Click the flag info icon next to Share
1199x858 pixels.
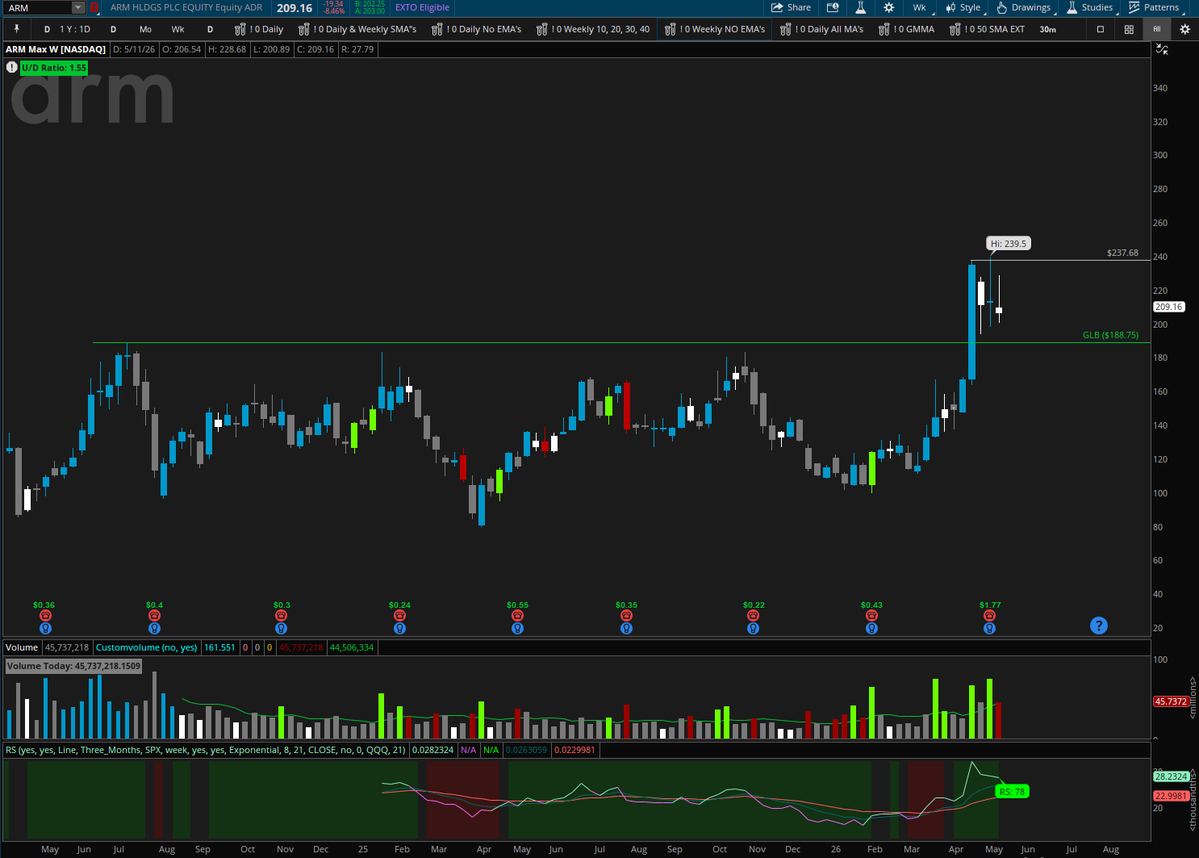click(833, 8)
